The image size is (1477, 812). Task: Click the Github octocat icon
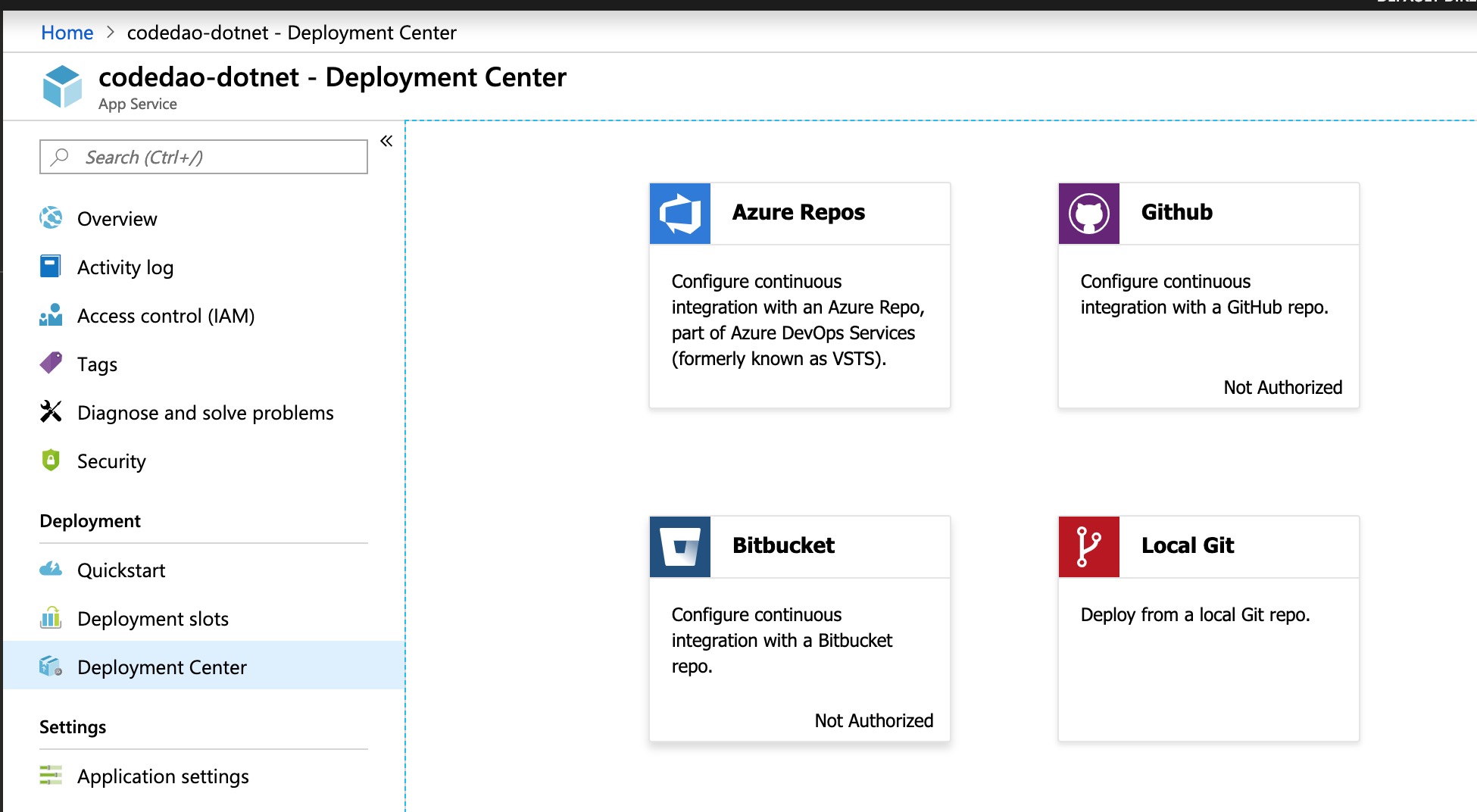click(x=1088, y=214)
